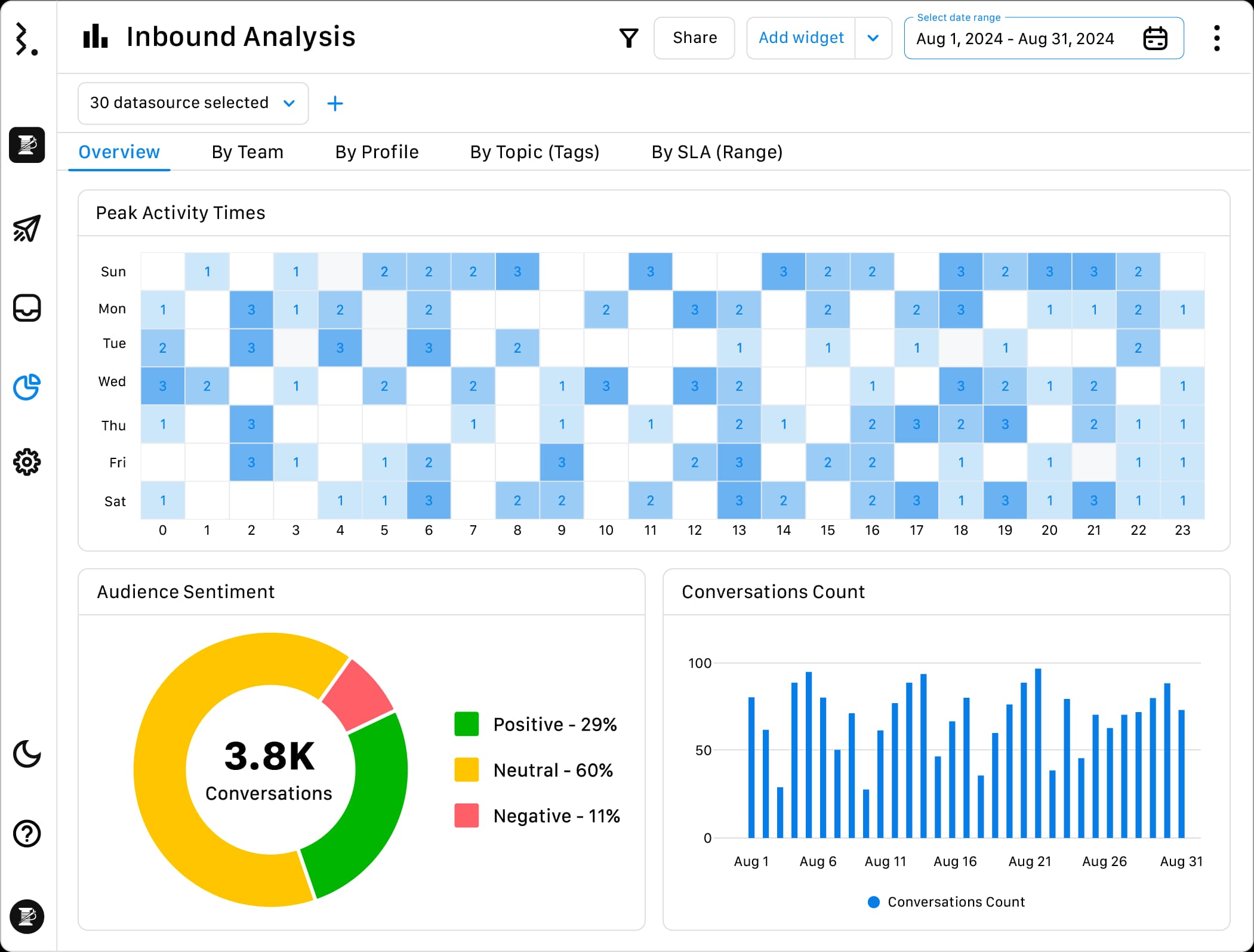Expand the 30 datasource selected dropdown

pos(192,103)
